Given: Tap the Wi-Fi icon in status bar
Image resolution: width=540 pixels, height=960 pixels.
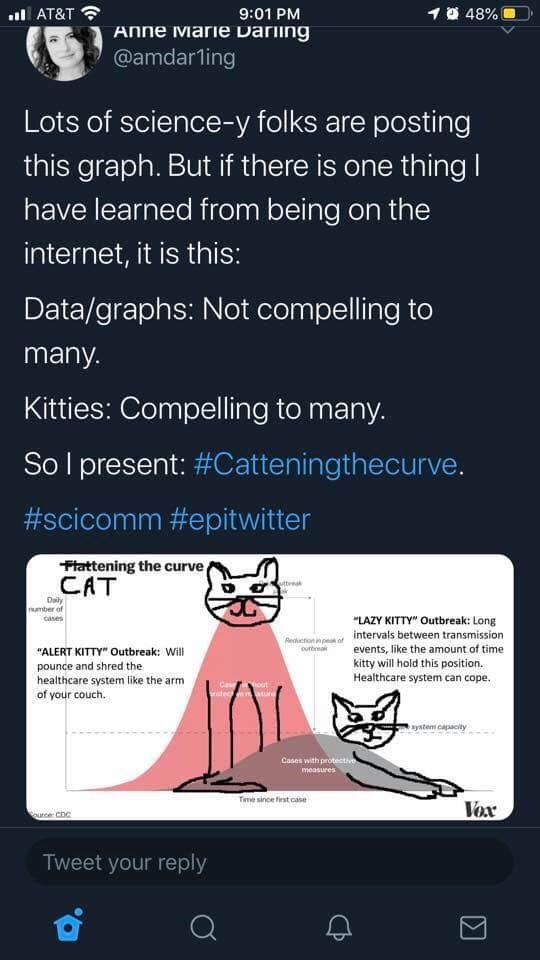Looking at the screenshot, I should tap(90, 12).
